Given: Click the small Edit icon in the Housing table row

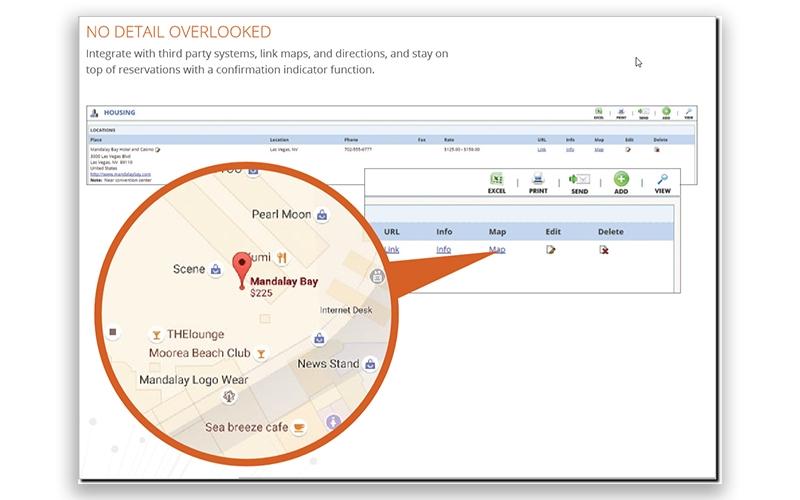Looking at the screenshot, I should coord(628,149).
